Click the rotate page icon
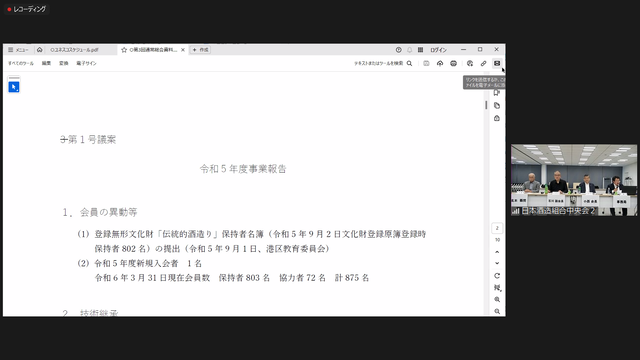This screenshot has width=640, height=360. (x=497, y=276)
